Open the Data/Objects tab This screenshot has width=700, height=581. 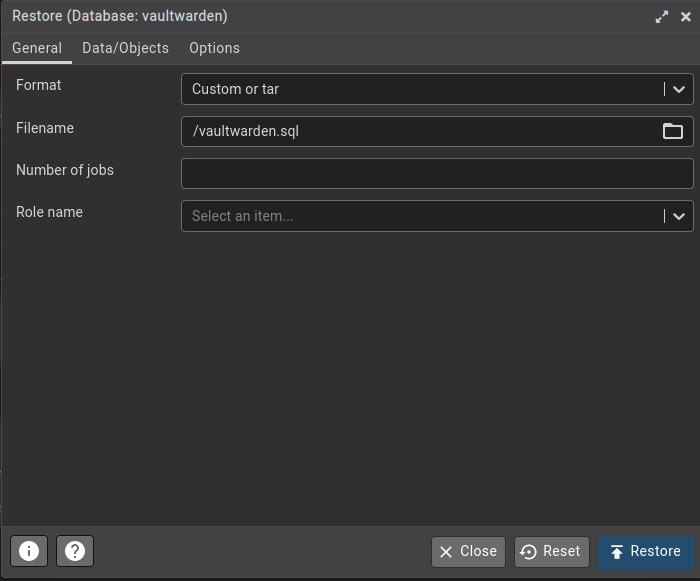(125, 48)
